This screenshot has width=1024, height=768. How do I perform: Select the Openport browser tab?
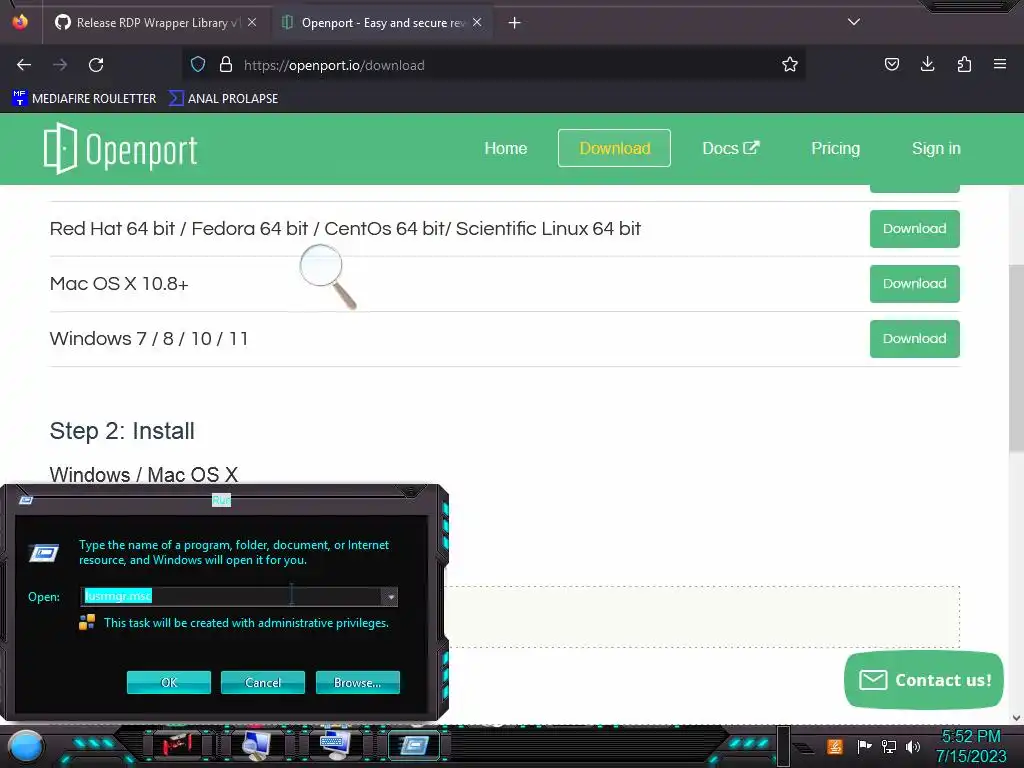tap(382, 23)
